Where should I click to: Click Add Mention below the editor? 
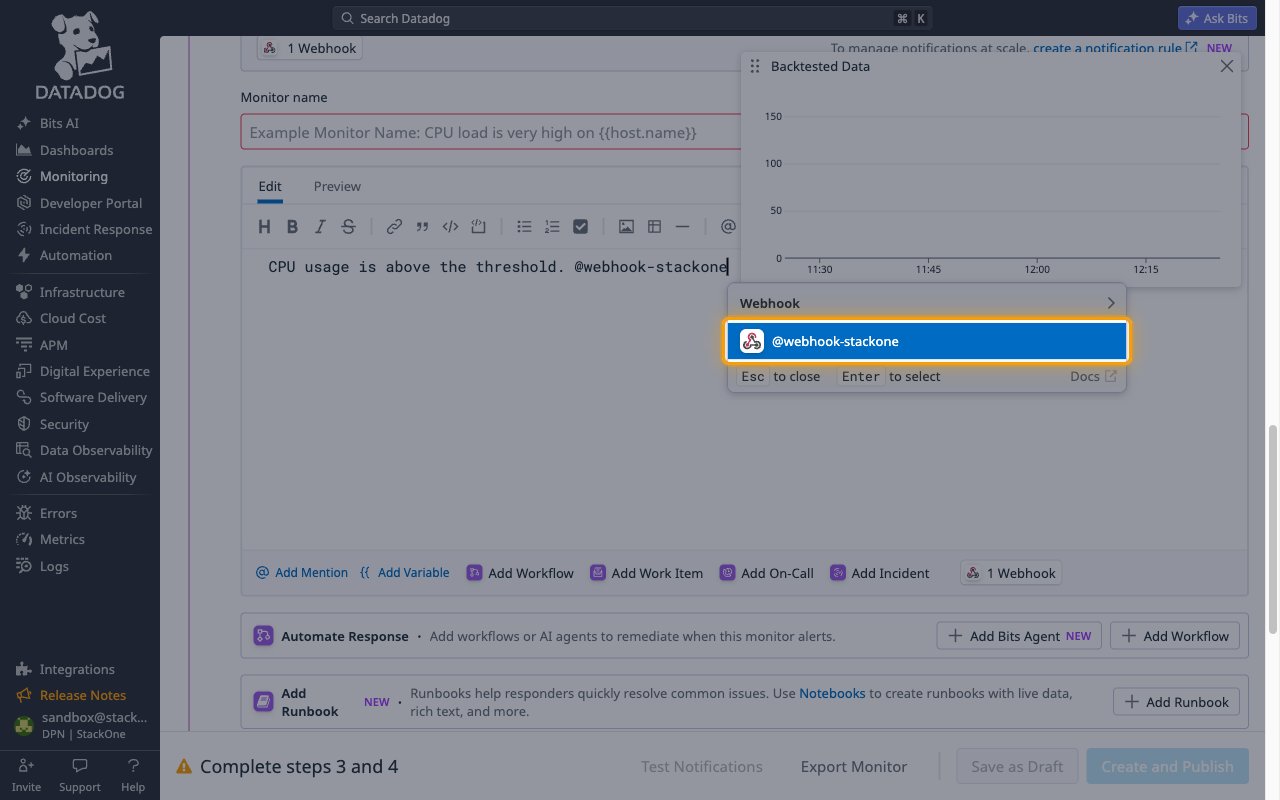point(302,573)
